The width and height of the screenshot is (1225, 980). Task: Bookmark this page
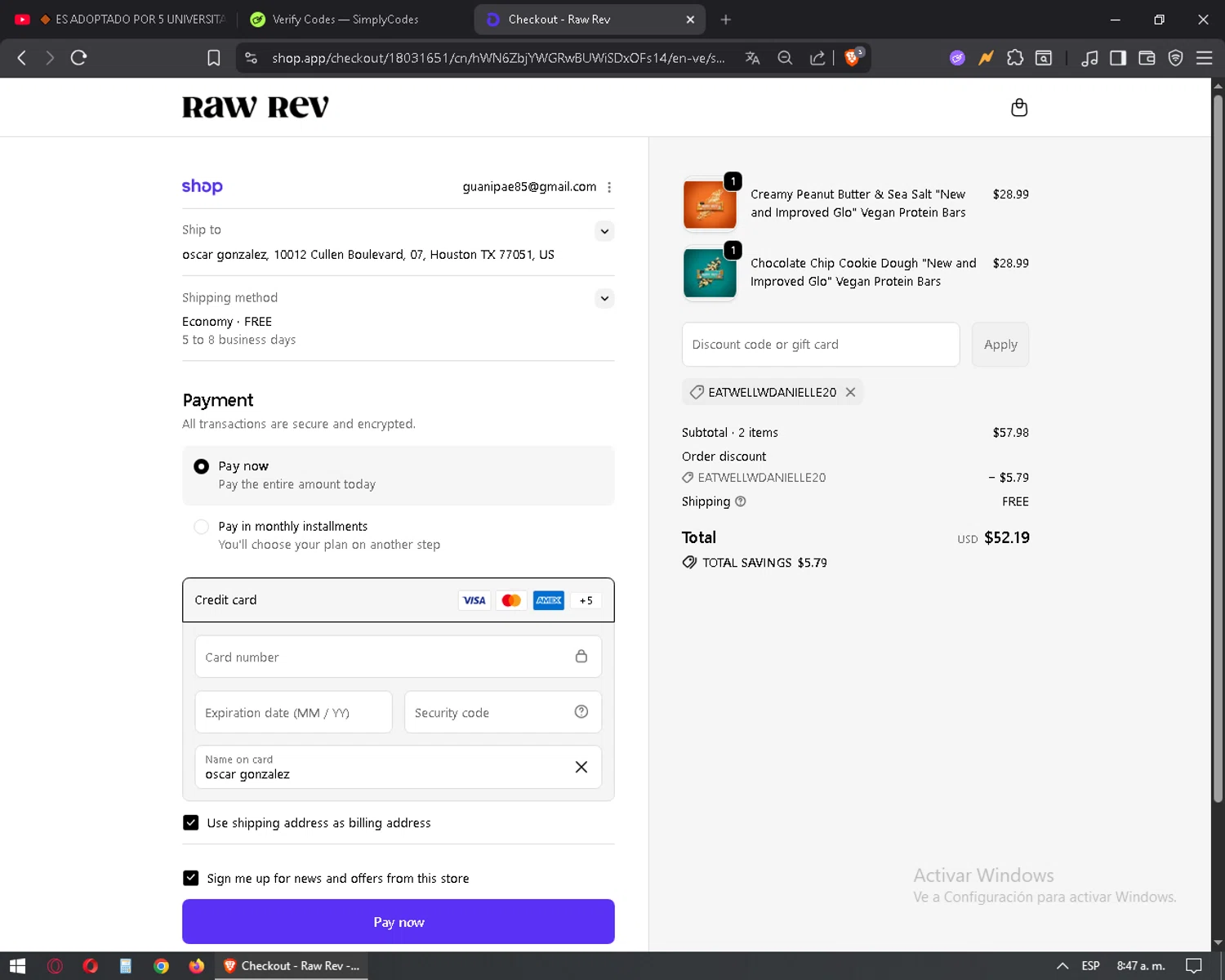click(213, 57)
